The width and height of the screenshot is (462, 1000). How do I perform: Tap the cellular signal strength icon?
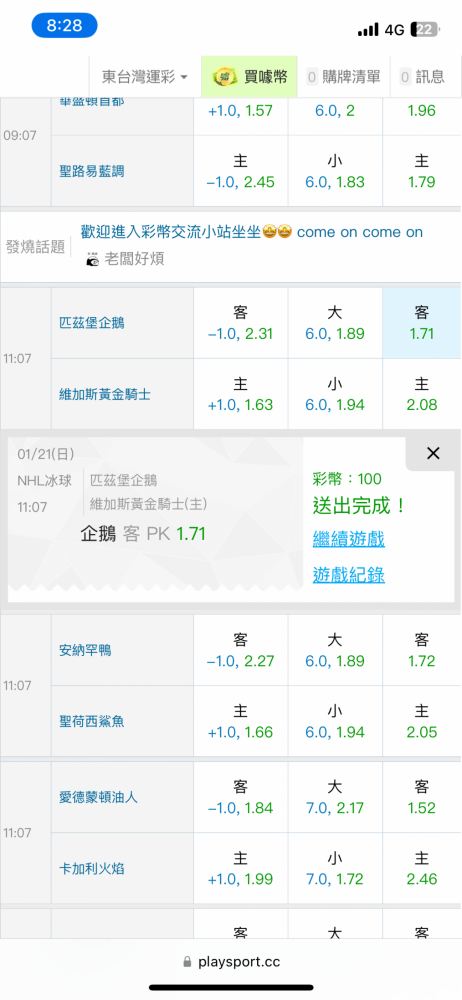(368, 30)
